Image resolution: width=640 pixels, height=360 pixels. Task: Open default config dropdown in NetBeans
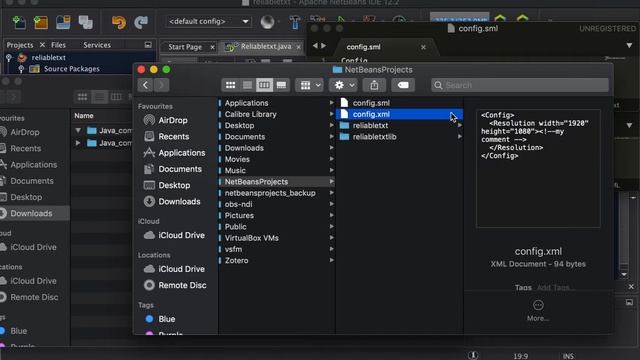tap(208, 21)
